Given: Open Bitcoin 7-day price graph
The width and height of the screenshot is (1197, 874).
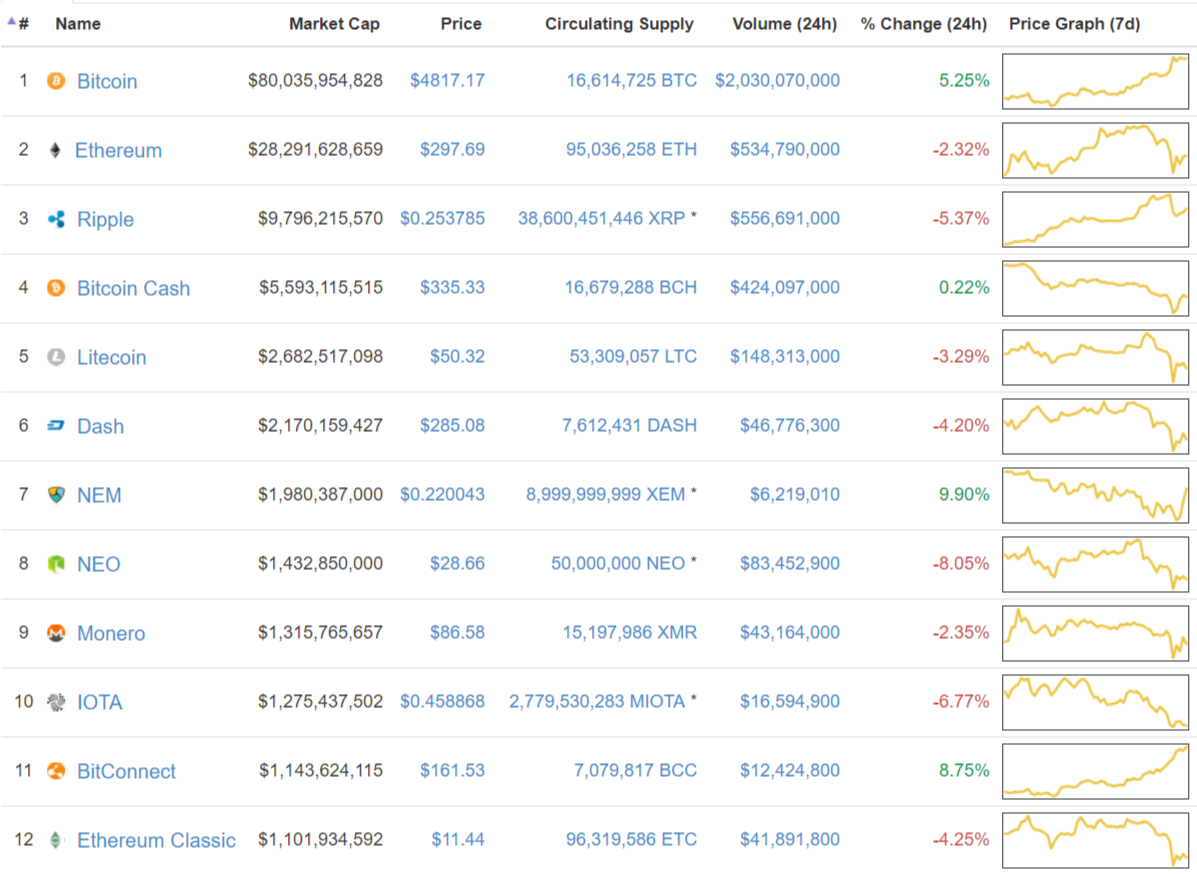Looking at the screenshot, I should [x=1095, y=81].
